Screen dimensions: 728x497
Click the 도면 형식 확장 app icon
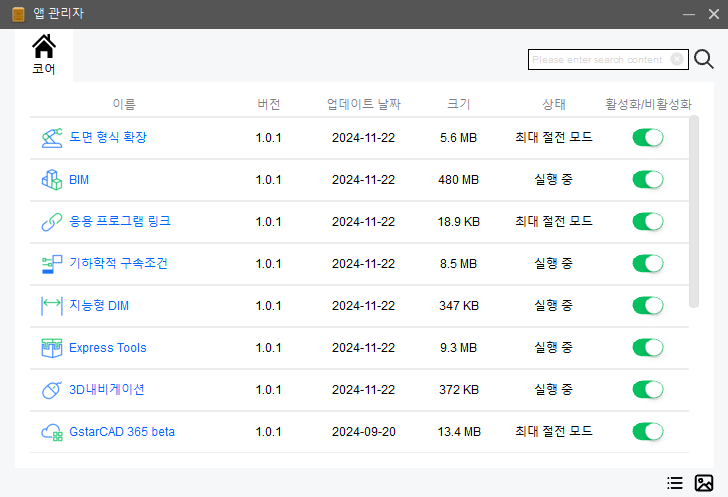click(x=52, y=138)
